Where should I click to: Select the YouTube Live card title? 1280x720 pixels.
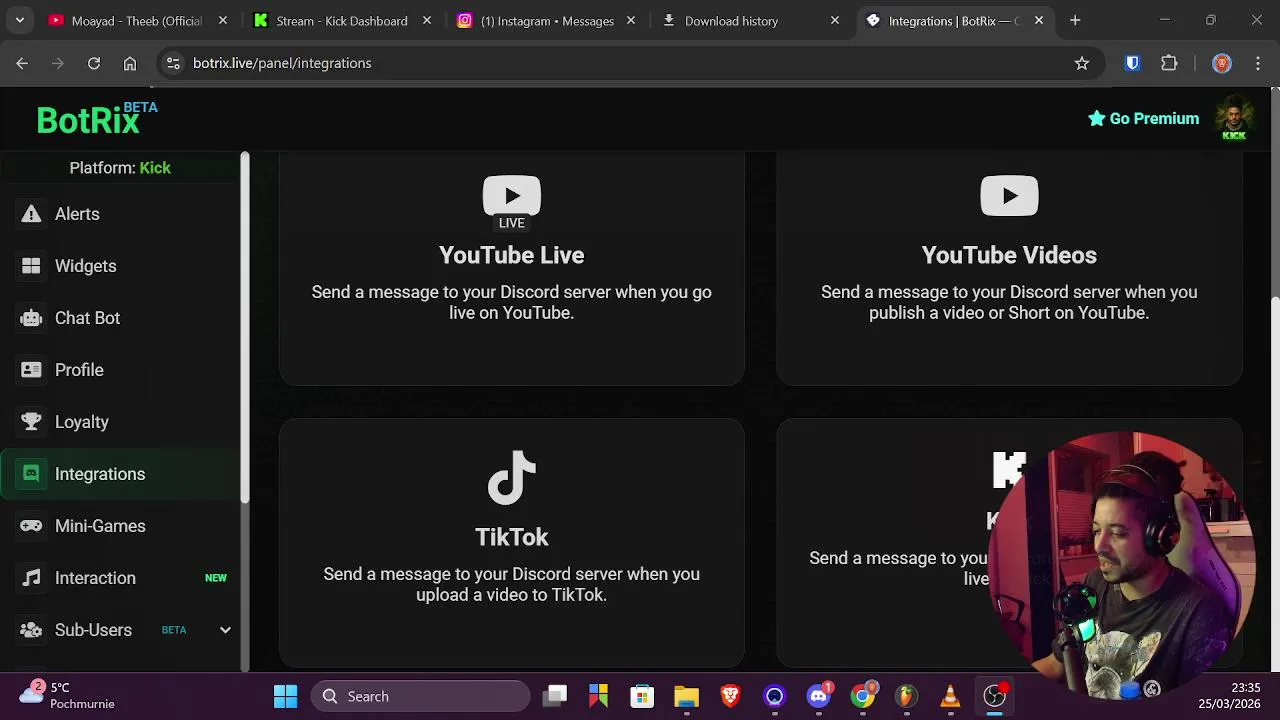[x=512, y=255]
